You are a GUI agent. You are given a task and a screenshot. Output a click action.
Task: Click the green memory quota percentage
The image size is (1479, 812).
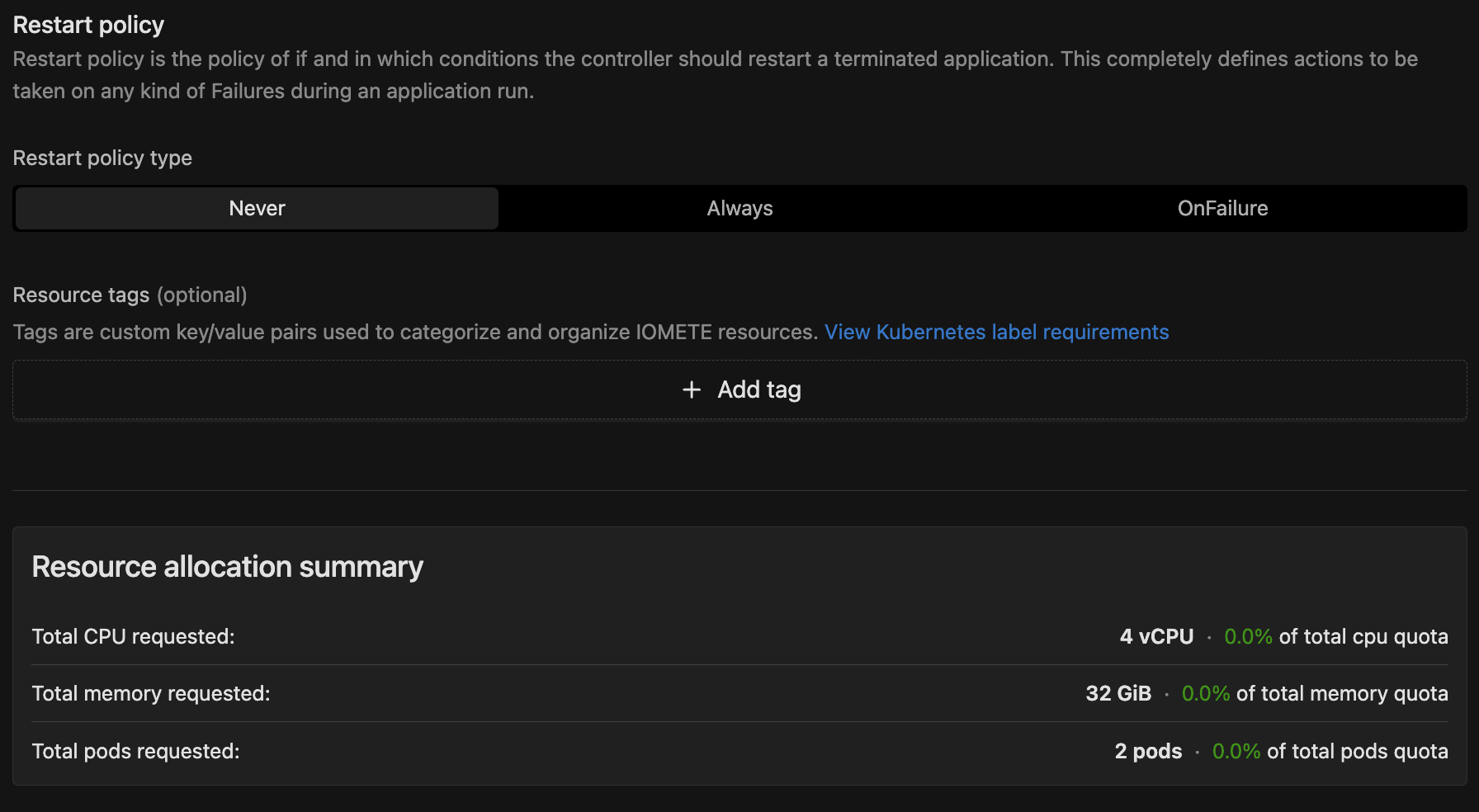pyautogui.click(x=1205, y=694)
